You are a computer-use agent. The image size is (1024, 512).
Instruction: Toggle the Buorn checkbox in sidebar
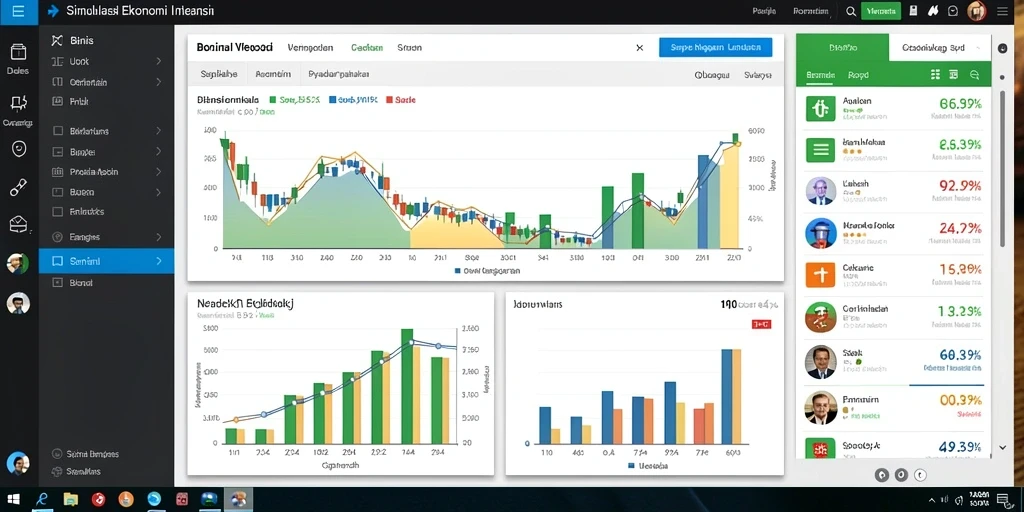click(57, 192)
